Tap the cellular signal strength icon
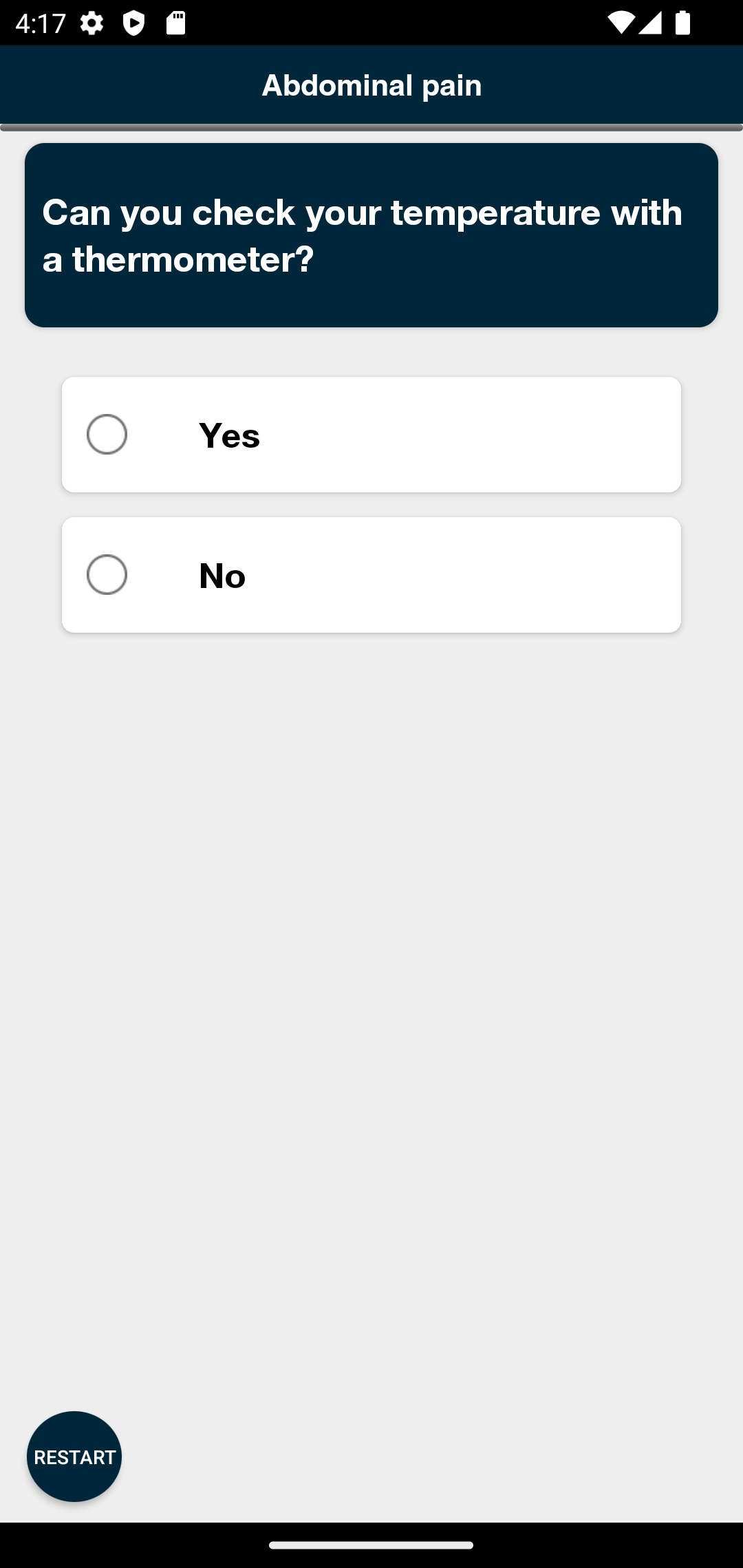This screenshot has width=743, height=1568. pyautogui.click(x=650, y=23)
